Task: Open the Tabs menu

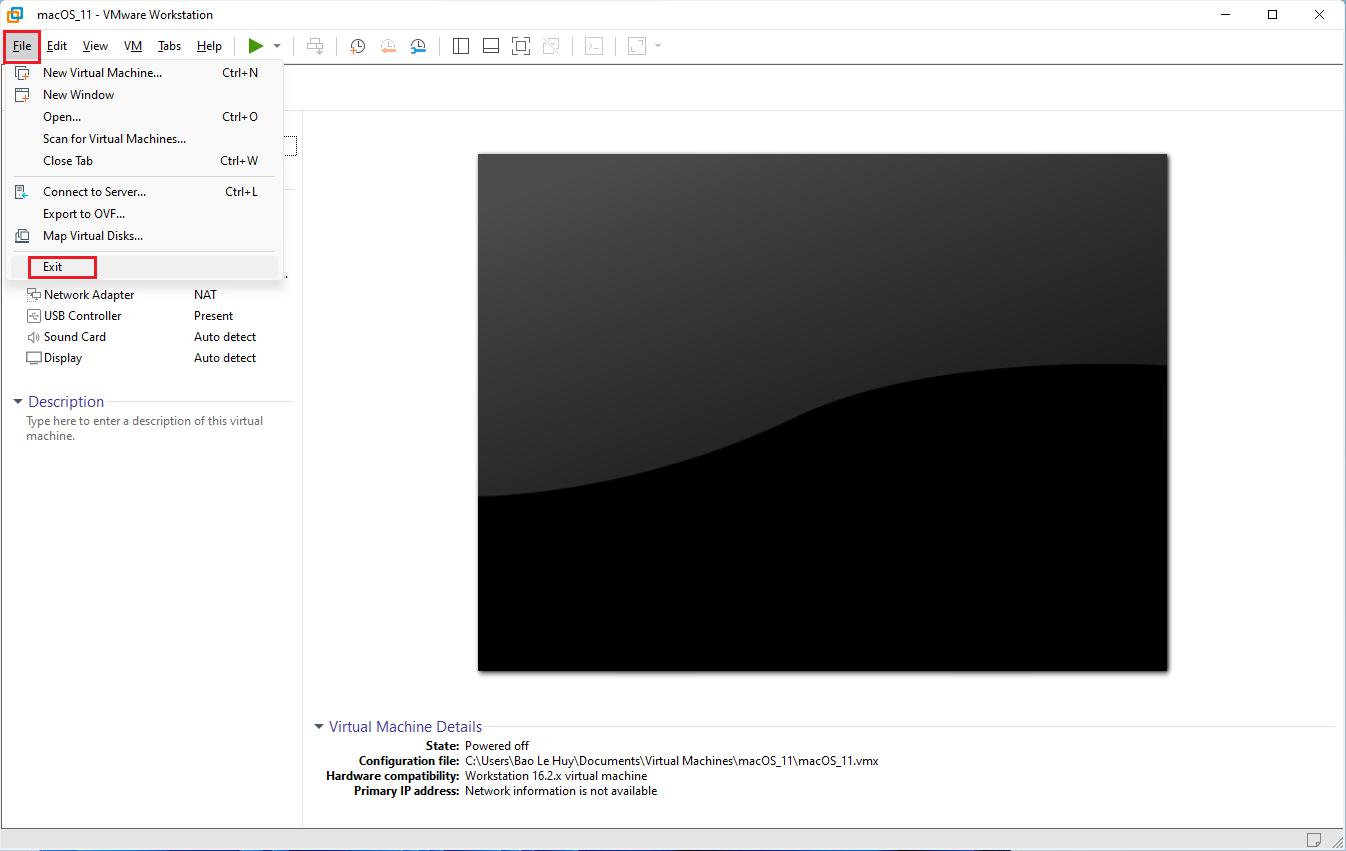Action: (x=169, y=46)
